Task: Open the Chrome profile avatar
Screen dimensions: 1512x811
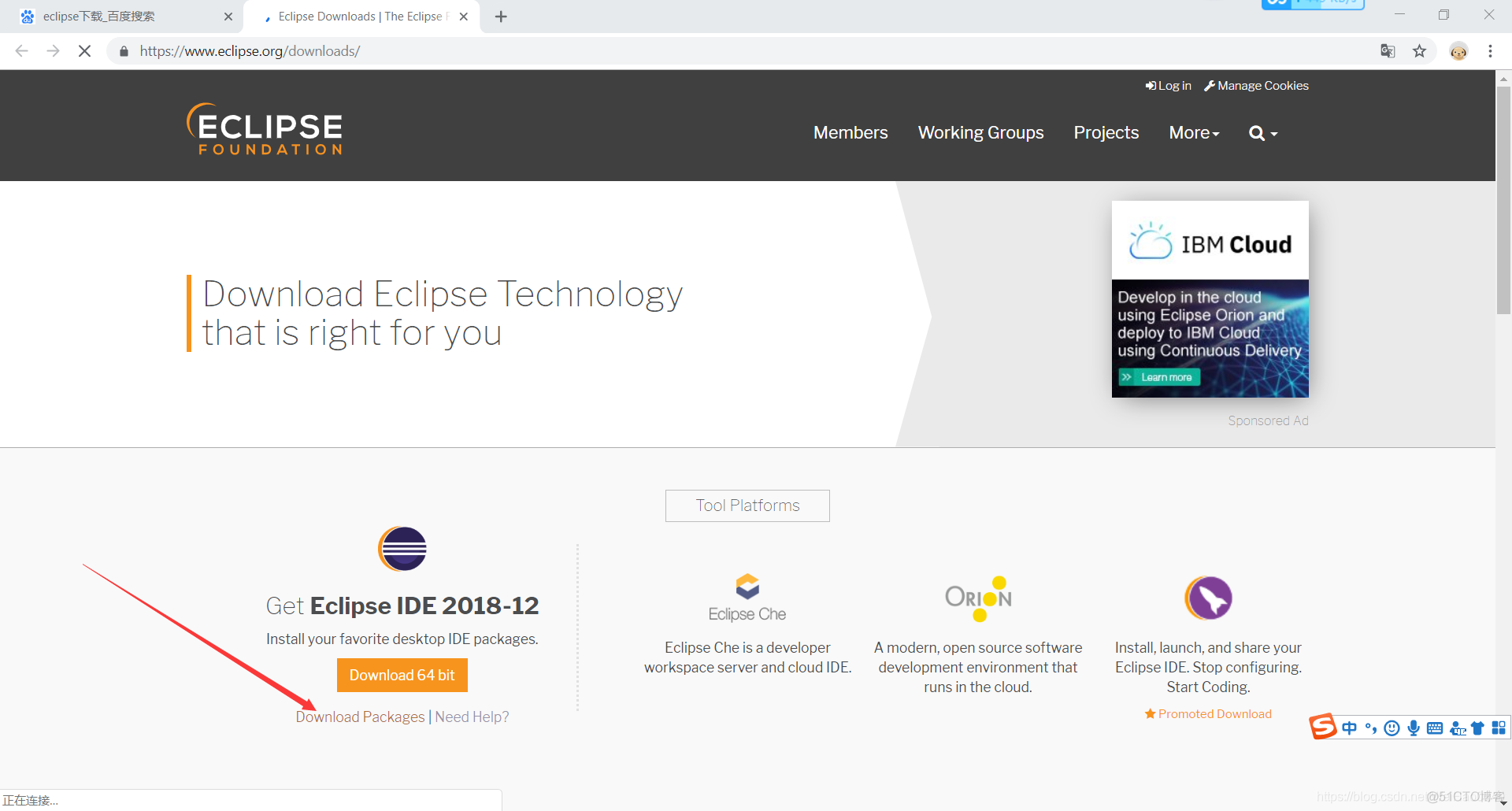Action: click(x=1458, y=51)
